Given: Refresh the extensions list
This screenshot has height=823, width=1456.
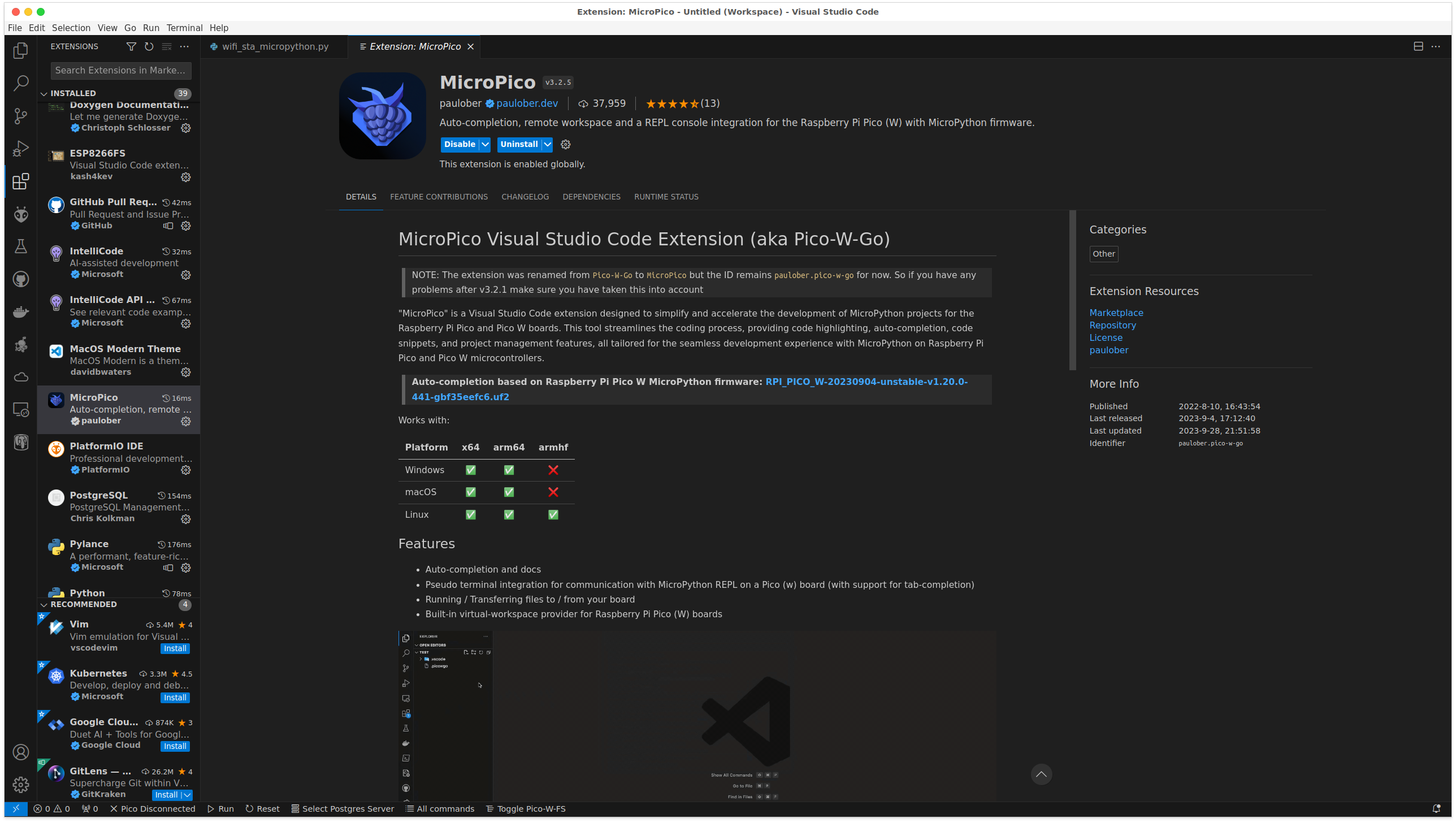Looking at the screenshot, I should 149,46.
